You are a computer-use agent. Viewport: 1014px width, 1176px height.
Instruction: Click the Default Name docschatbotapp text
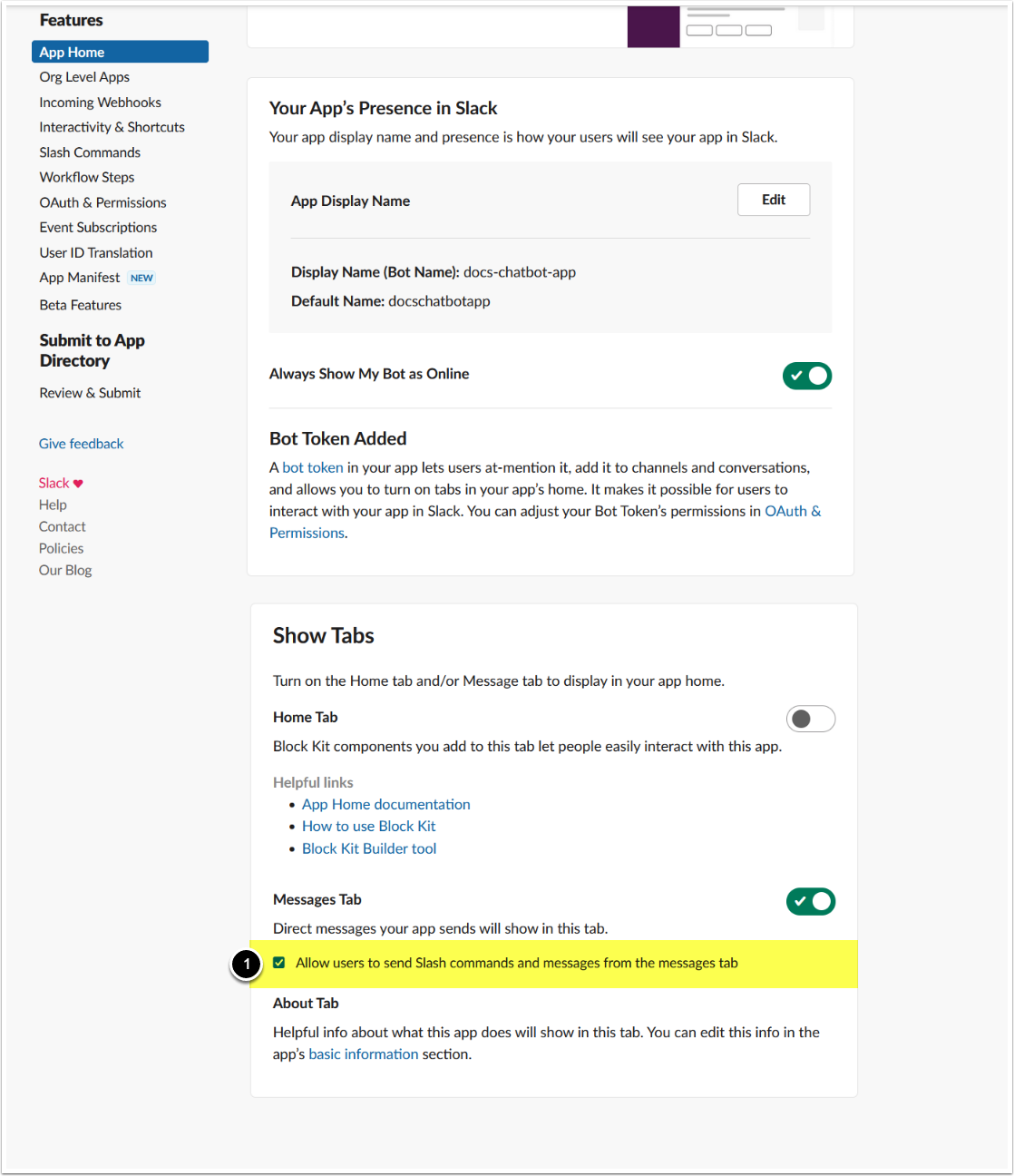pos(391,301)
